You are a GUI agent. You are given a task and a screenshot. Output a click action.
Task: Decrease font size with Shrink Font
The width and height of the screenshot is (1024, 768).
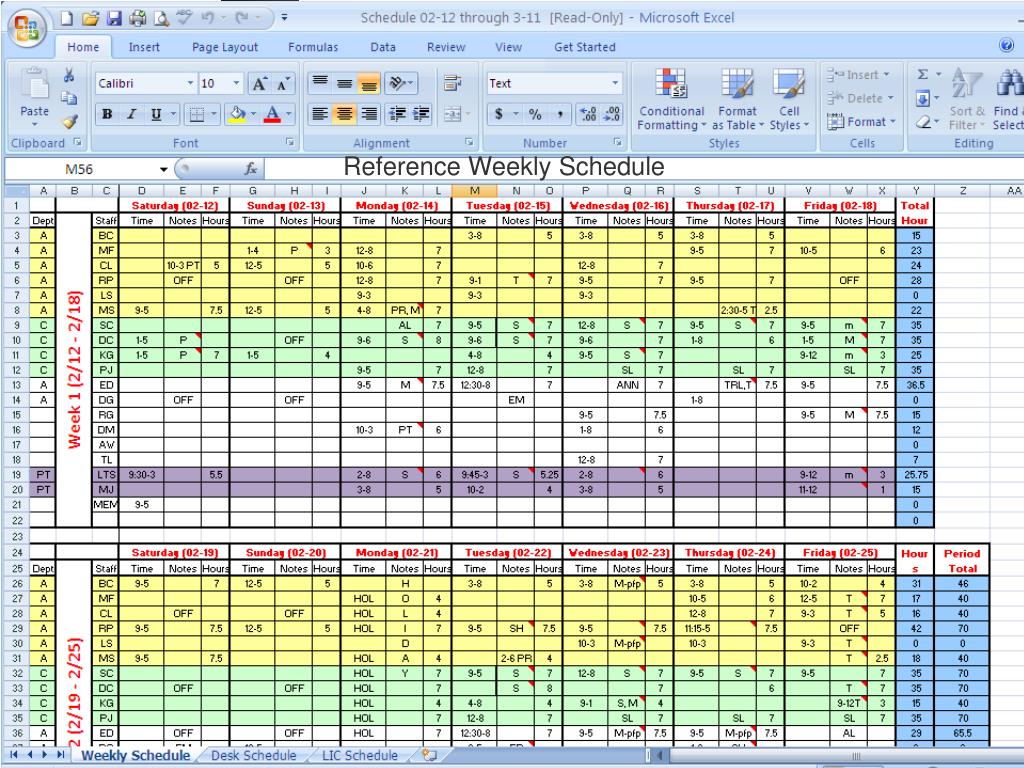click(x=283, y=84)
